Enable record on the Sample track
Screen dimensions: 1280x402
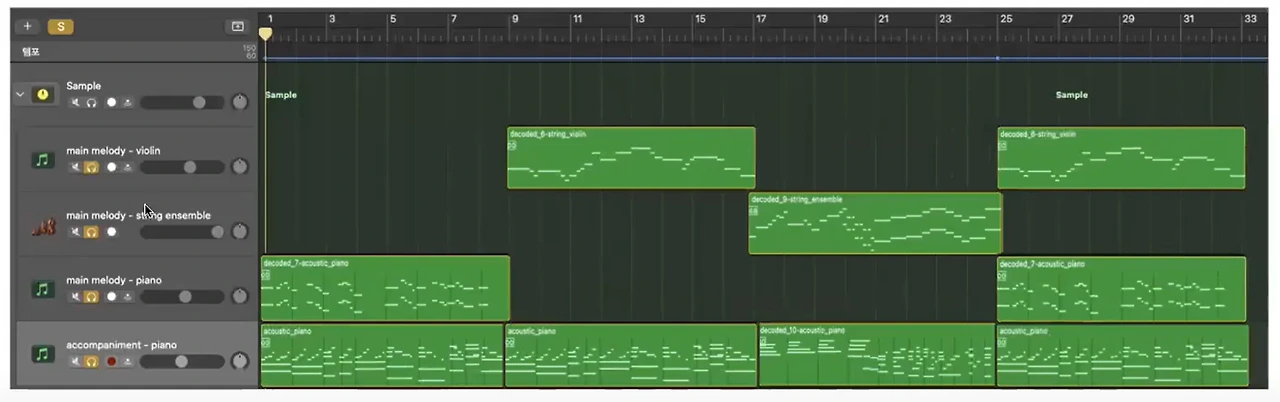click(x=112, y=102)
